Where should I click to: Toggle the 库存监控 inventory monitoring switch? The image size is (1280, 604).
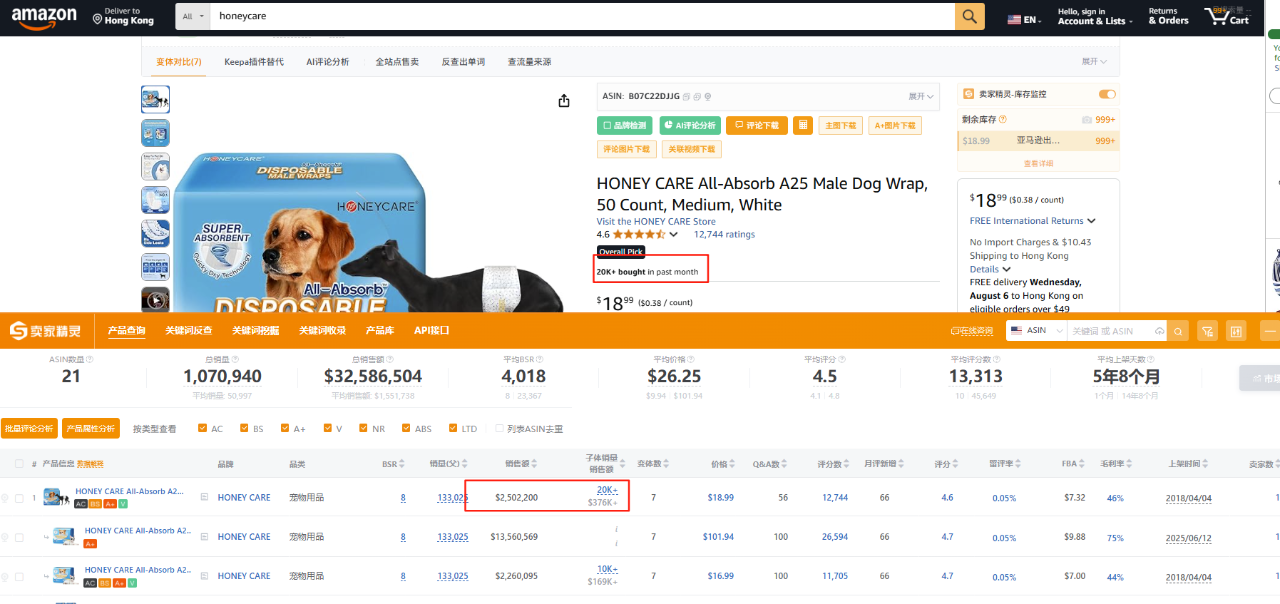(x=1107, y=94)
